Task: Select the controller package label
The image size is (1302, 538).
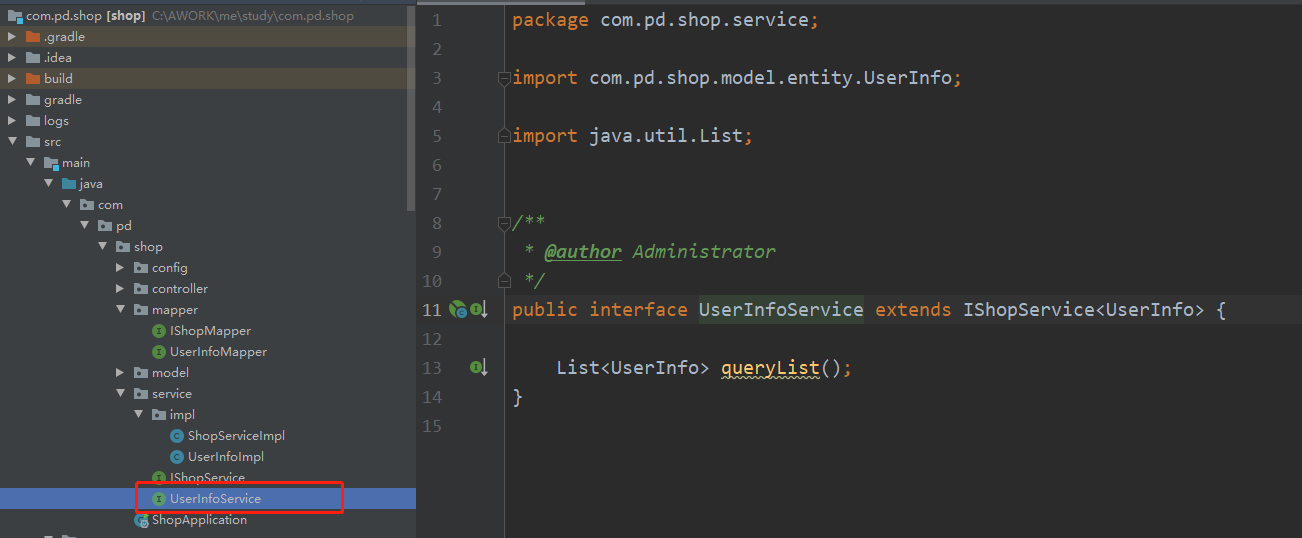Action: pyautogui.click(x=180, y=288)
